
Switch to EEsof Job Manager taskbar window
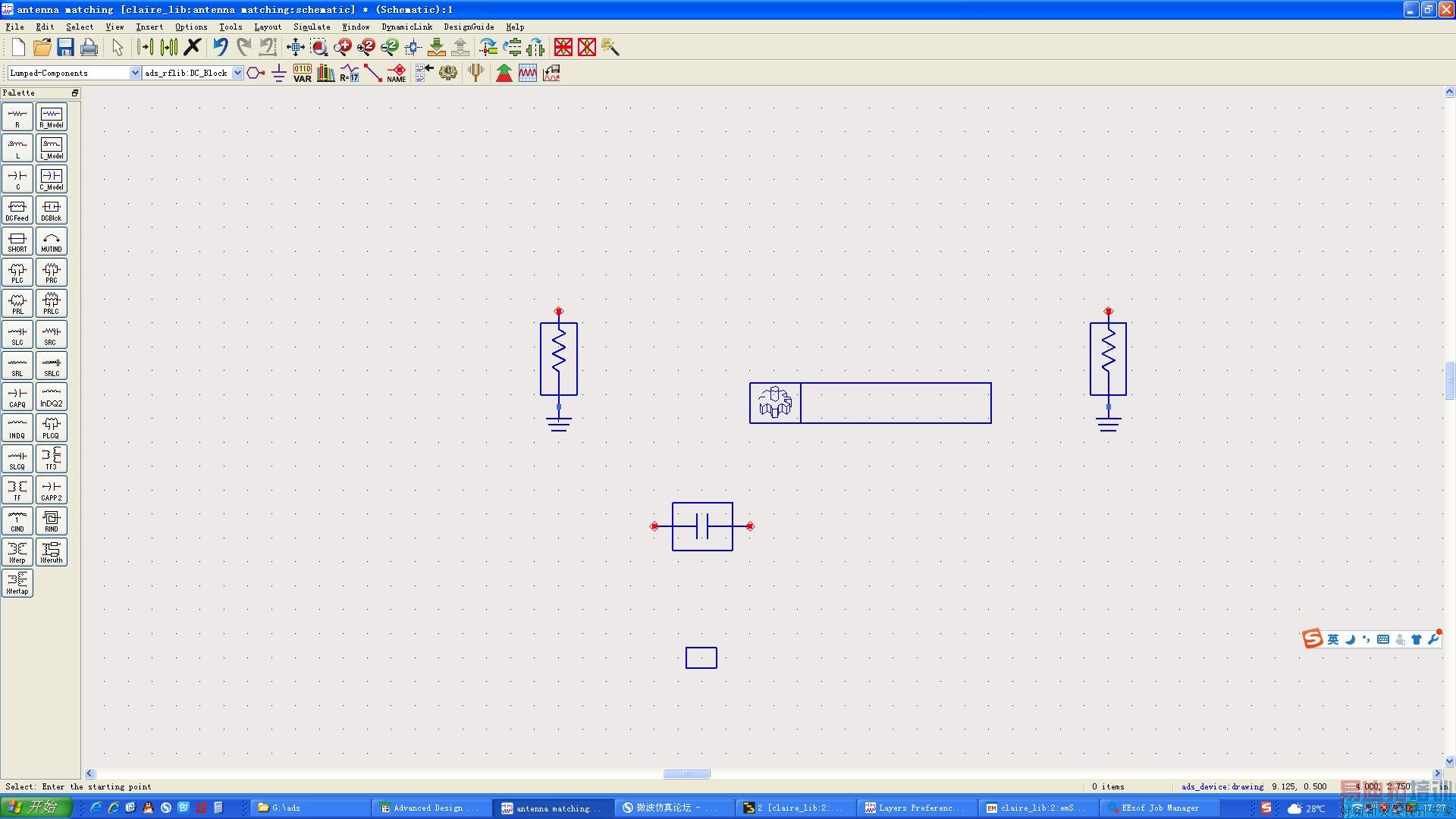coord(1159,808)
